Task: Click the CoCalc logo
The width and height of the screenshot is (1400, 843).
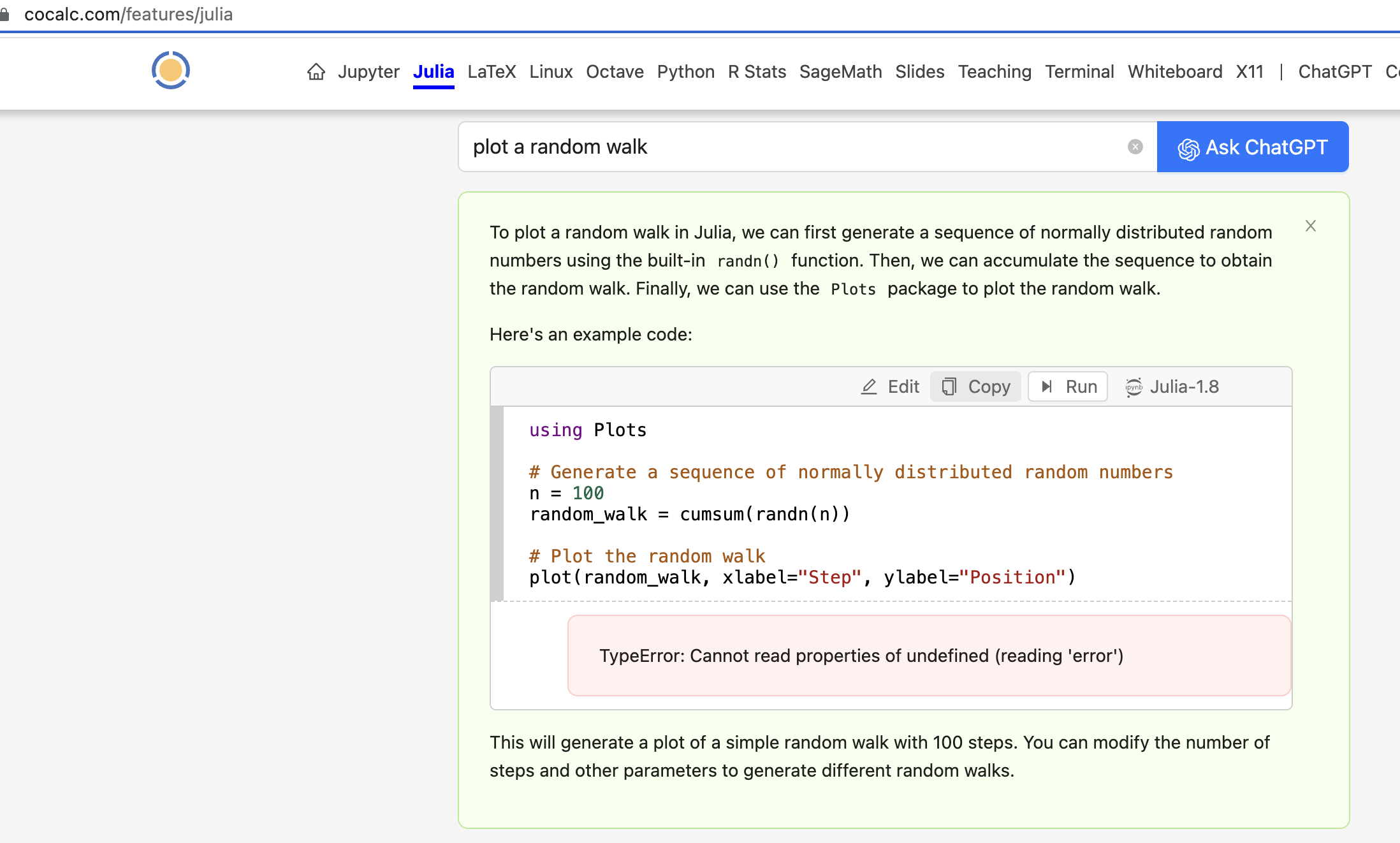Action: pos(170,70)
